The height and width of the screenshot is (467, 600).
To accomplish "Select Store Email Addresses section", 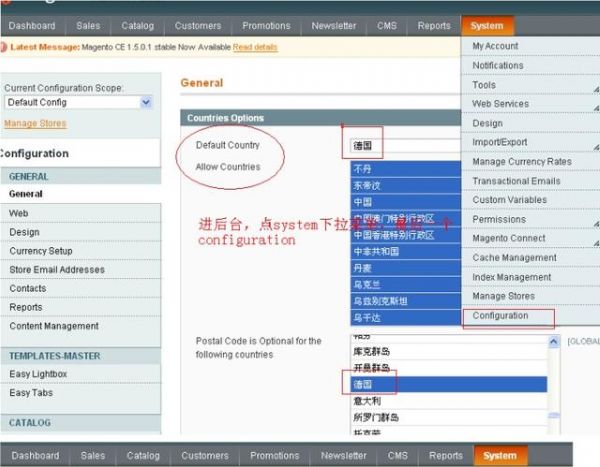I will click(57, 270).
